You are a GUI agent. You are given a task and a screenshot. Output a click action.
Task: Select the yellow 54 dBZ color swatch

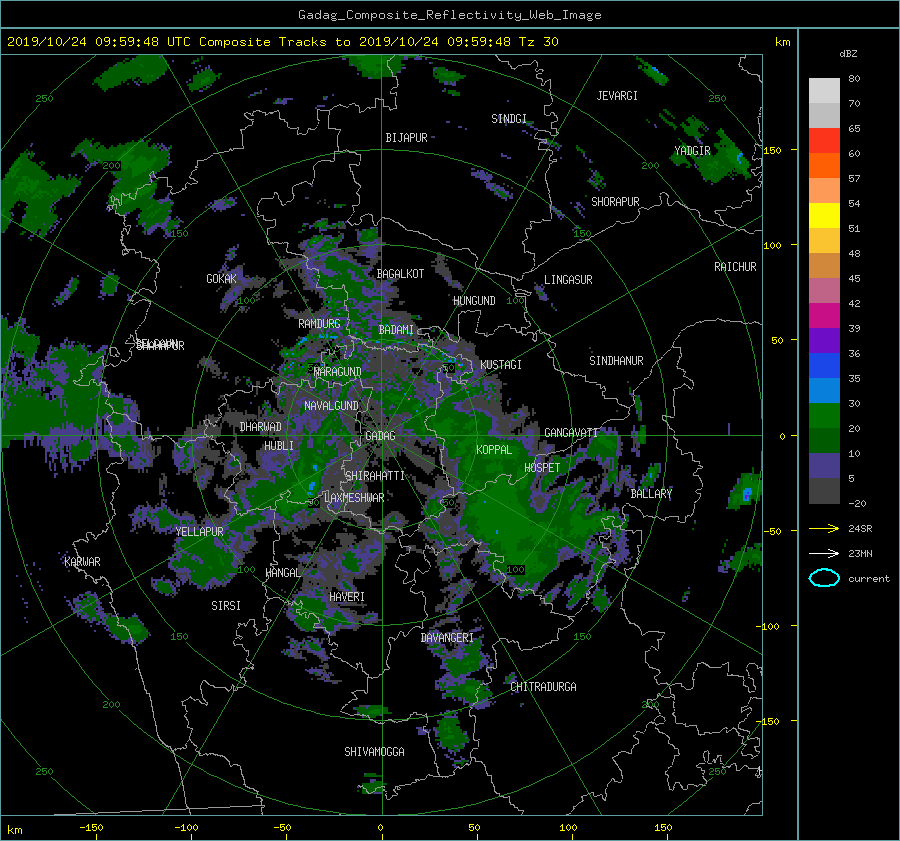click(x=824, y=215)
